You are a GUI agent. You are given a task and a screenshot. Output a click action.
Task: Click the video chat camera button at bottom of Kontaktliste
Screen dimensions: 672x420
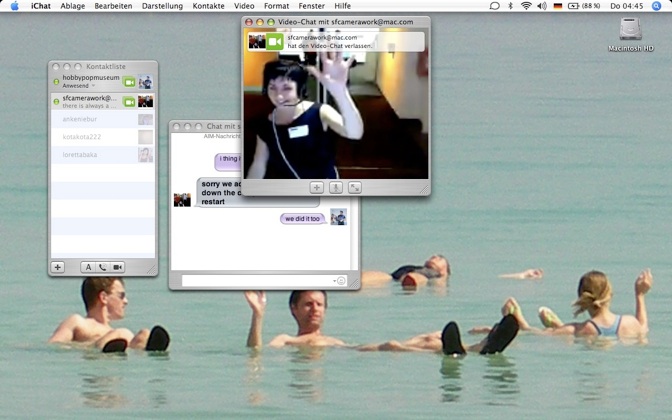(117, 267)
